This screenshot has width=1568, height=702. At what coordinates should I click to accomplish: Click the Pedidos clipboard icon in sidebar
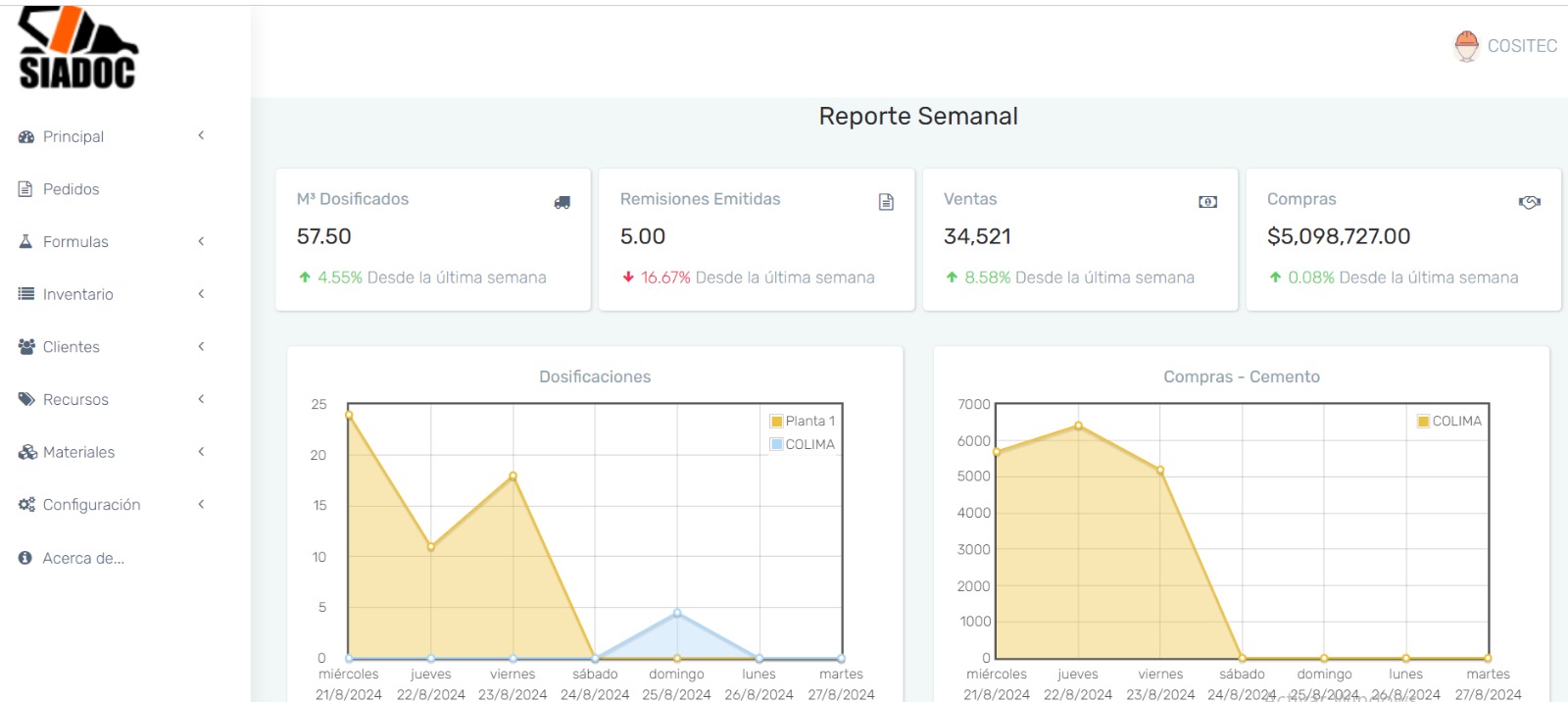coord(25,189)
